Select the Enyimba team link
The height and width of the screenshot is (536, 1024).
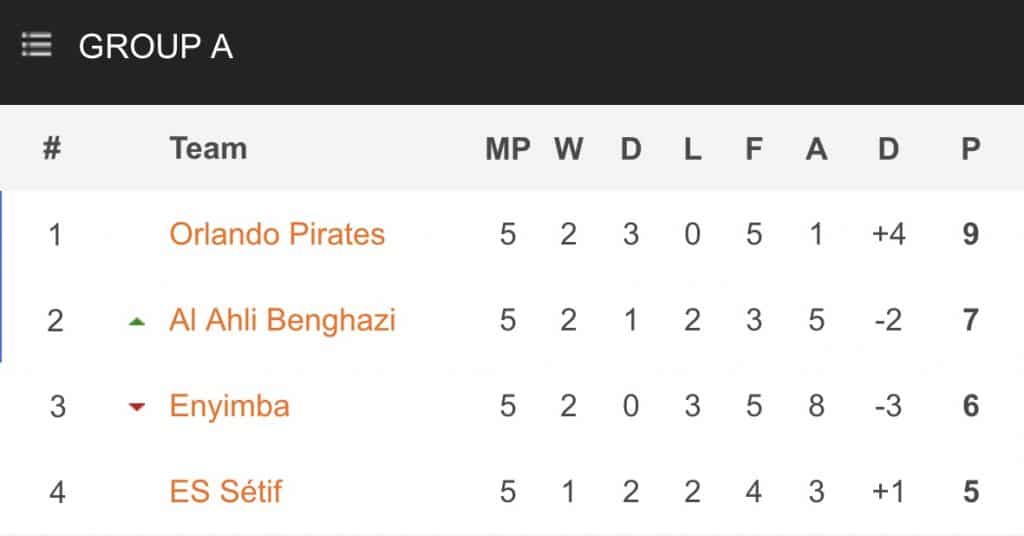point(229,406)
